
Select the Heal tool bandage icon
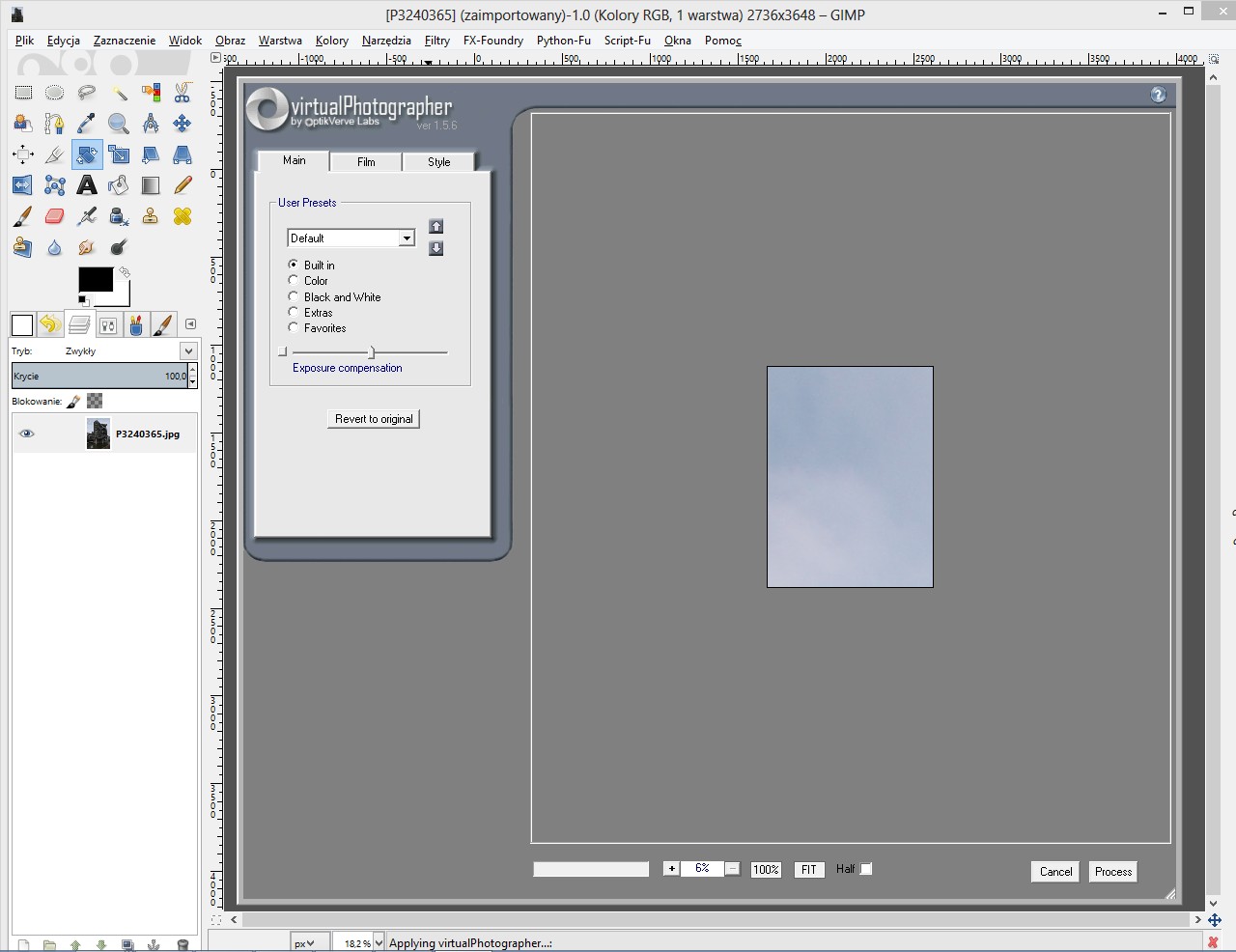coord(183,216)
